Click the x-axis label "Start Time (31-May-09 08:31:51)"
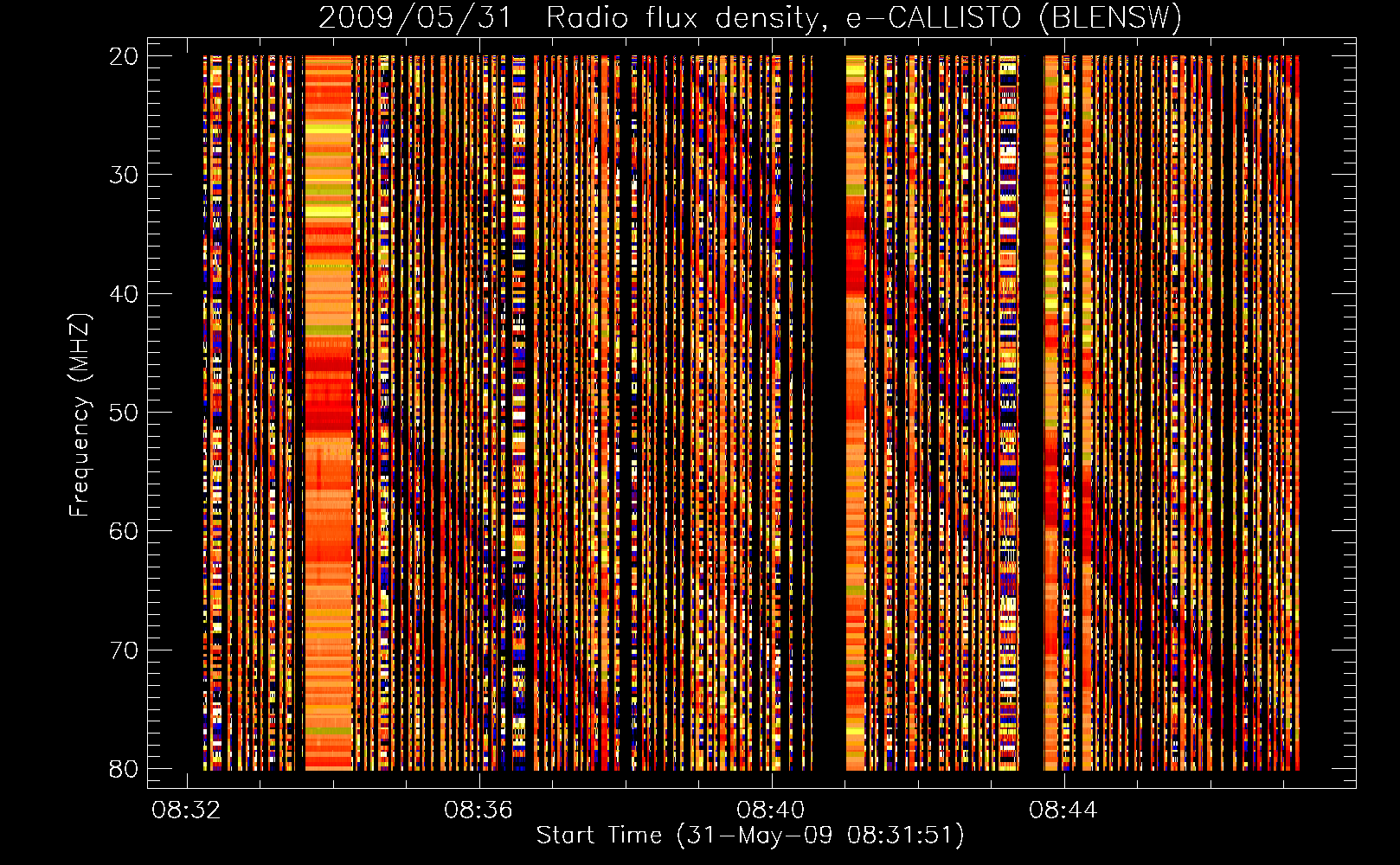This screenshot has width=1400, height=865. pos(750,836)
